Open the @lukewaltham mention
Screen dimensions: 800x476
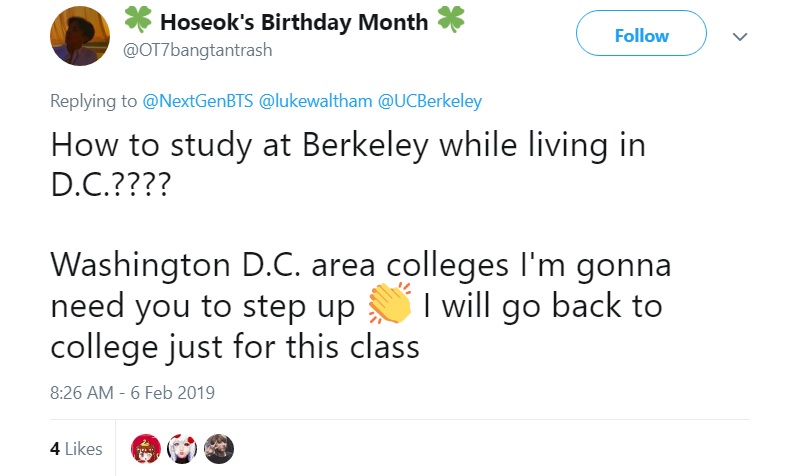pos(315,101)
